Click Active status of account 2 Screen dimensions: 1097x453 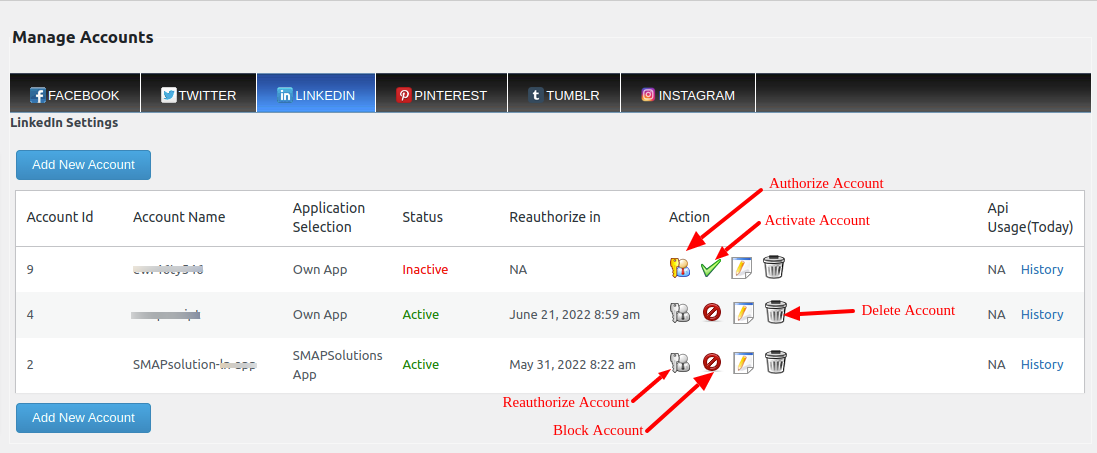point(420,364)
